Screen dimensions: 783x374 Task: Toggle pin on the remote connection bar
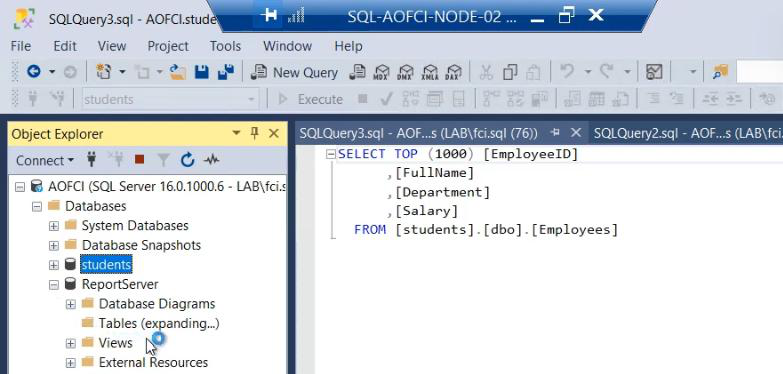tap(268, 15)
